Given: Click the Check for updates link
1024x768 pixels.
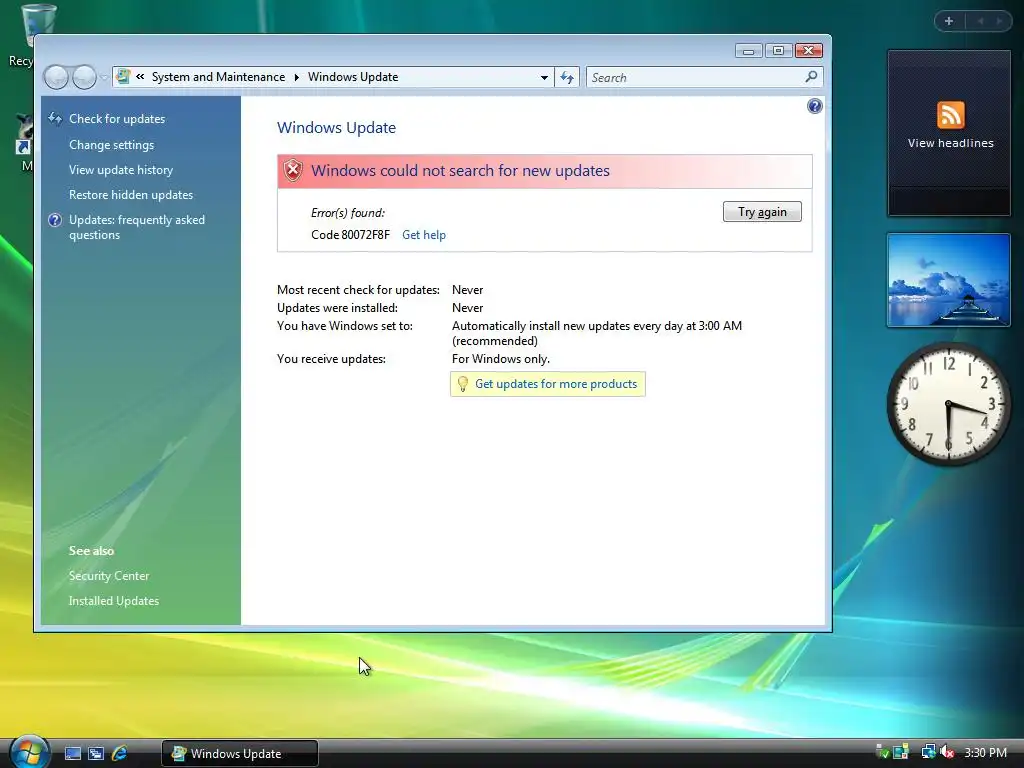Looking at the screenshot, I should tap(117, 119).
